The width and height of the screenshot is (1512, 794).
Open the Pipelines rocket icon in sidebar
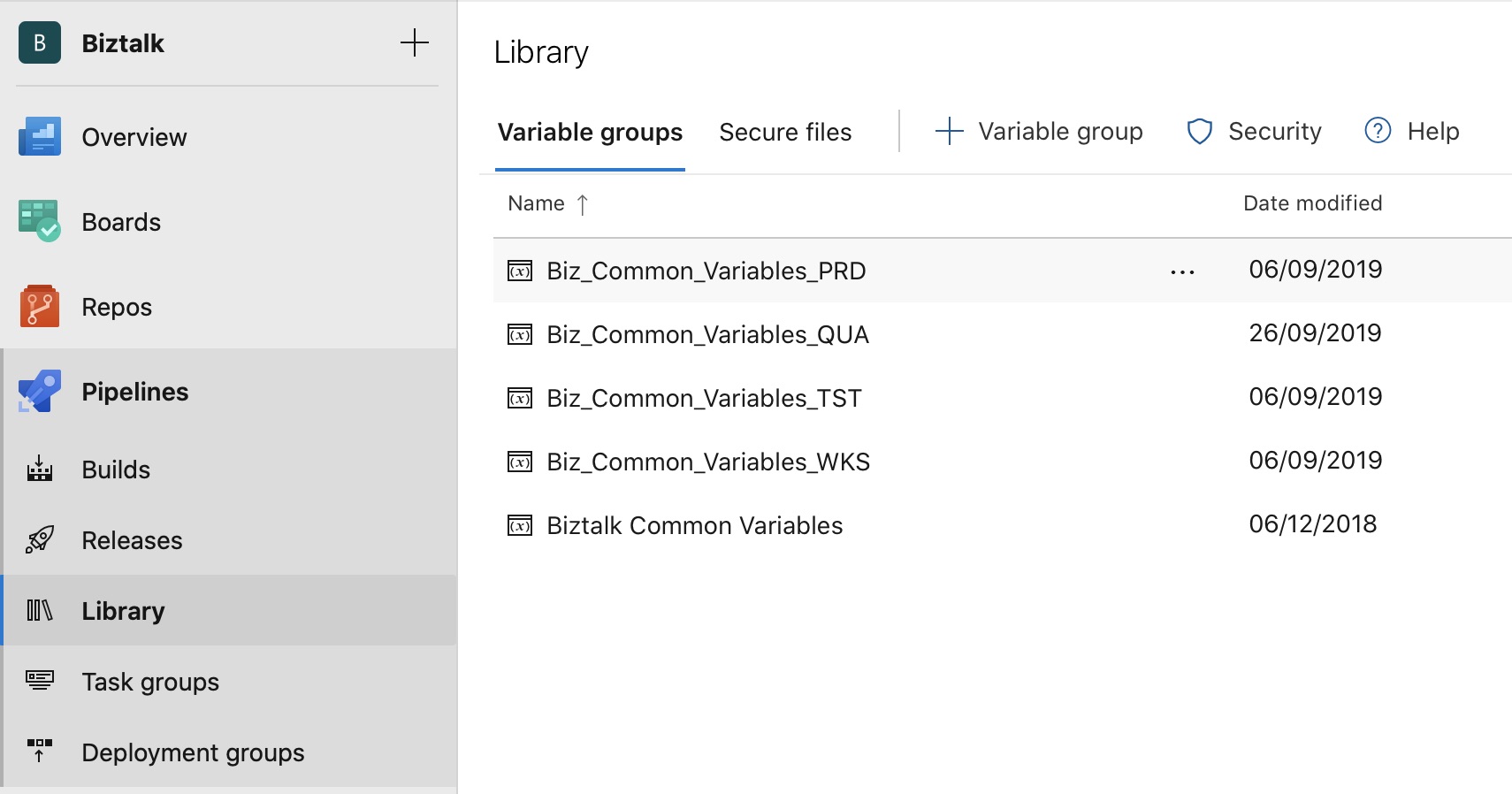pos(37,391)
